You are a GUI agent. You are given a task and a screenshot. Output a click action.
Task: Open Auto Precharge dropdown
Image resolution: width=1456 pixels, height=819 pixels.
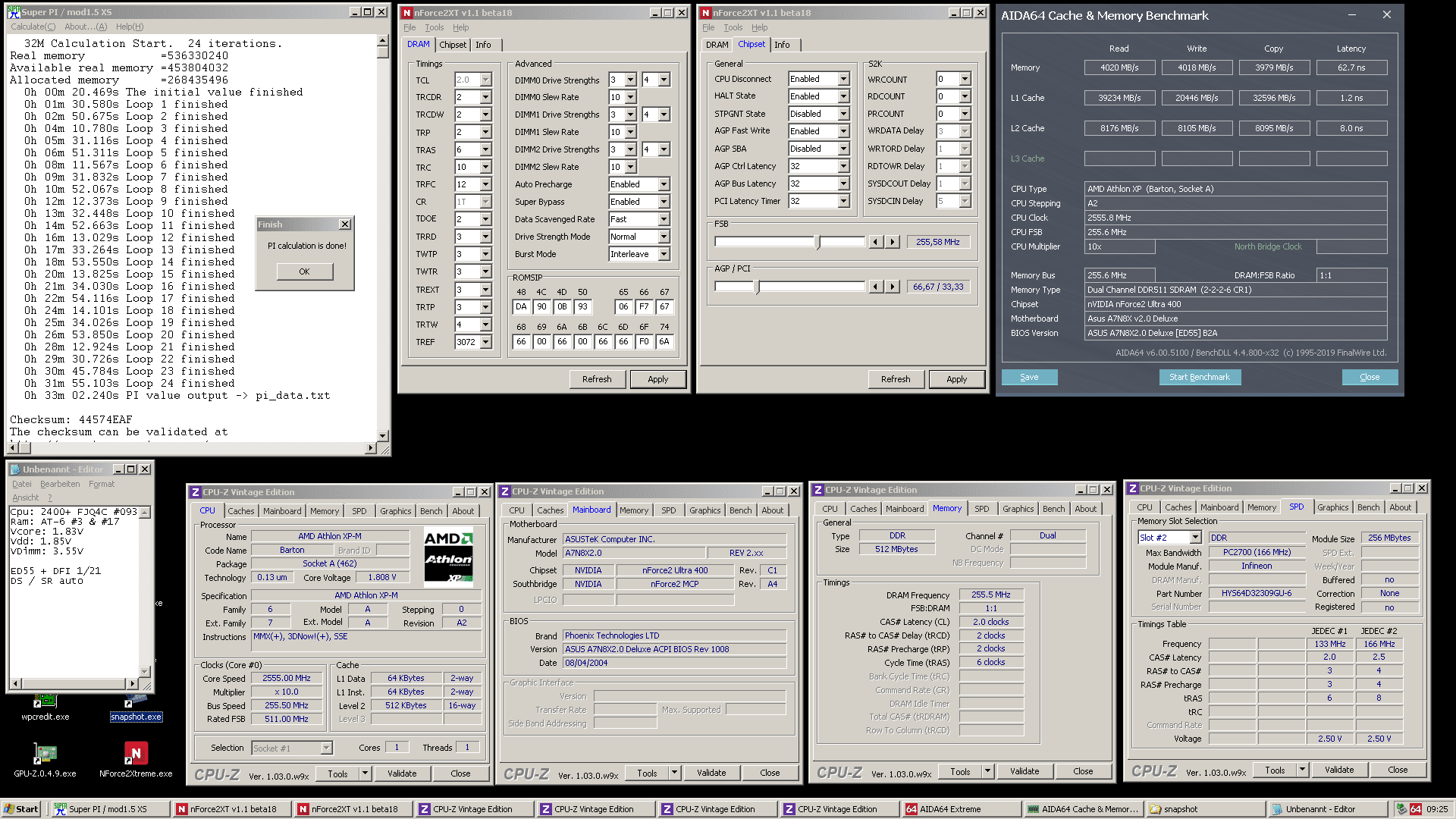664,184
